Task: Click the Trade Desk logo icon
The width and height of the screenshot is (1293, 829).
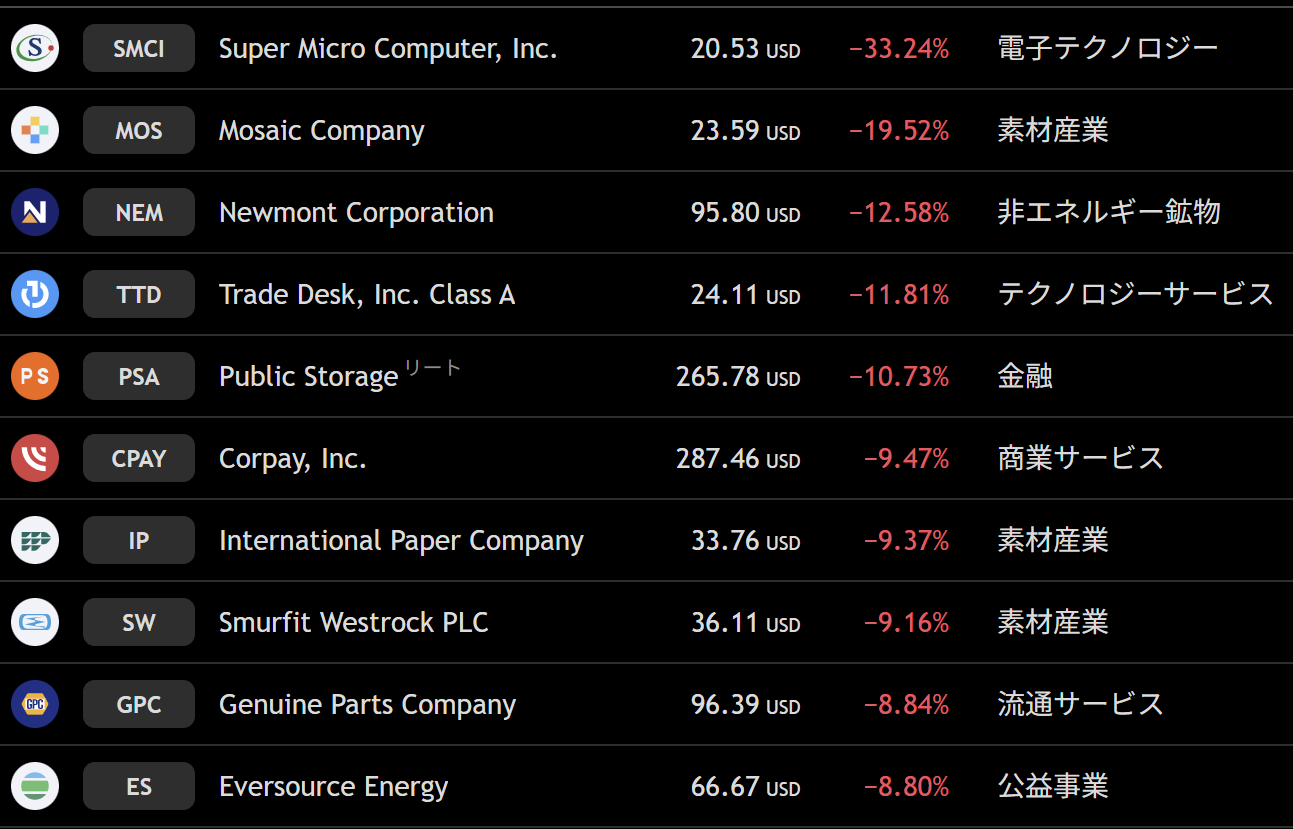Action: (x=35, y=294)
